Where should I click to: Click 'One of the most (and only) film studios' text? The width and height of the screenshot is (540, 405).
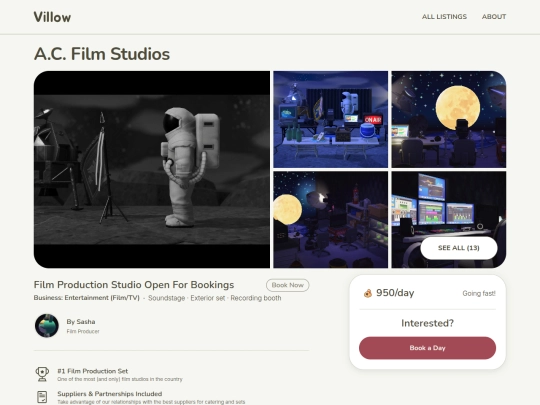(x=120, y=379)
